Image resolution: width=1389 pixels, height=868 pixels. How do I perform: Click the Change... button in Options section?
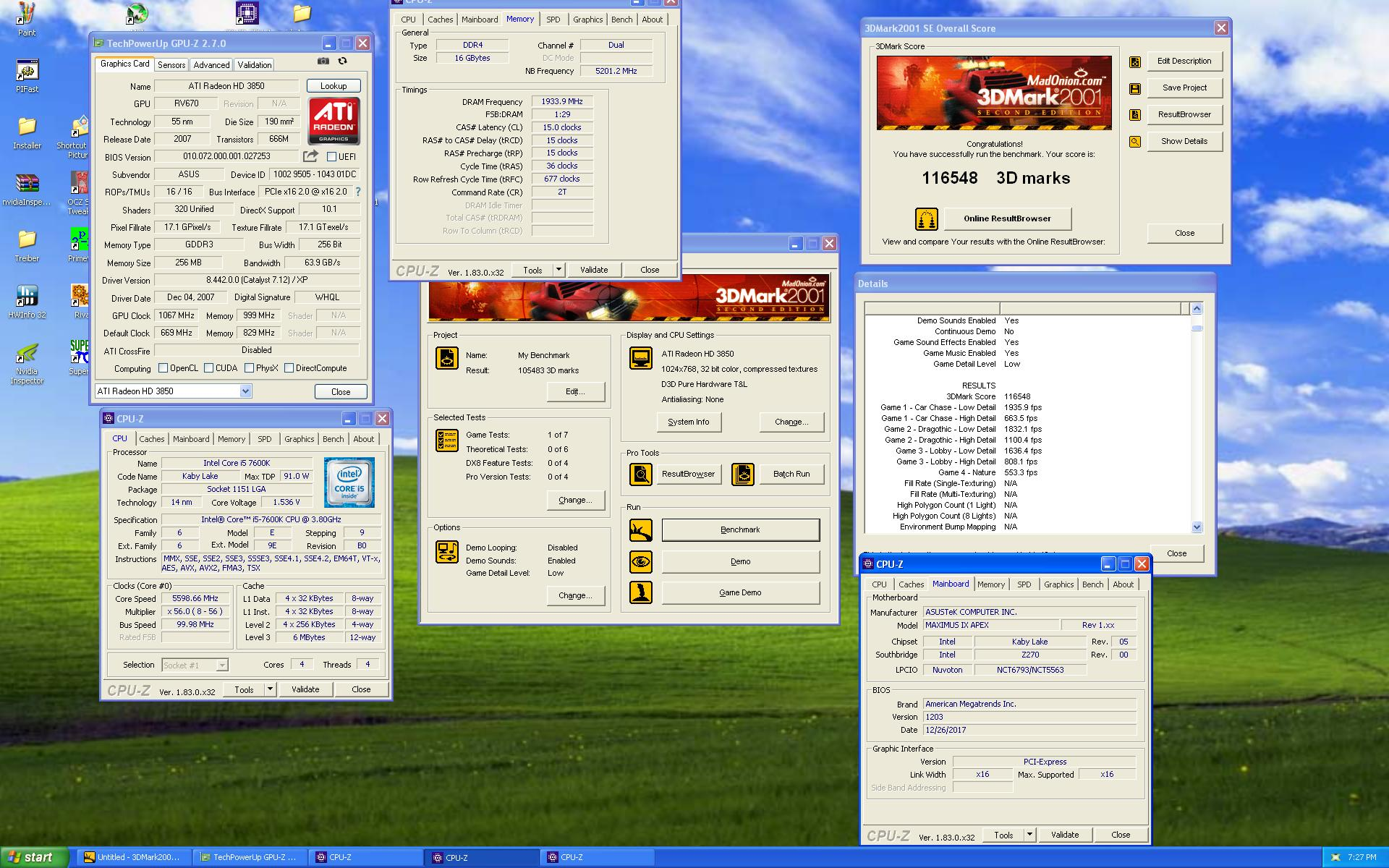pos(575,596)
